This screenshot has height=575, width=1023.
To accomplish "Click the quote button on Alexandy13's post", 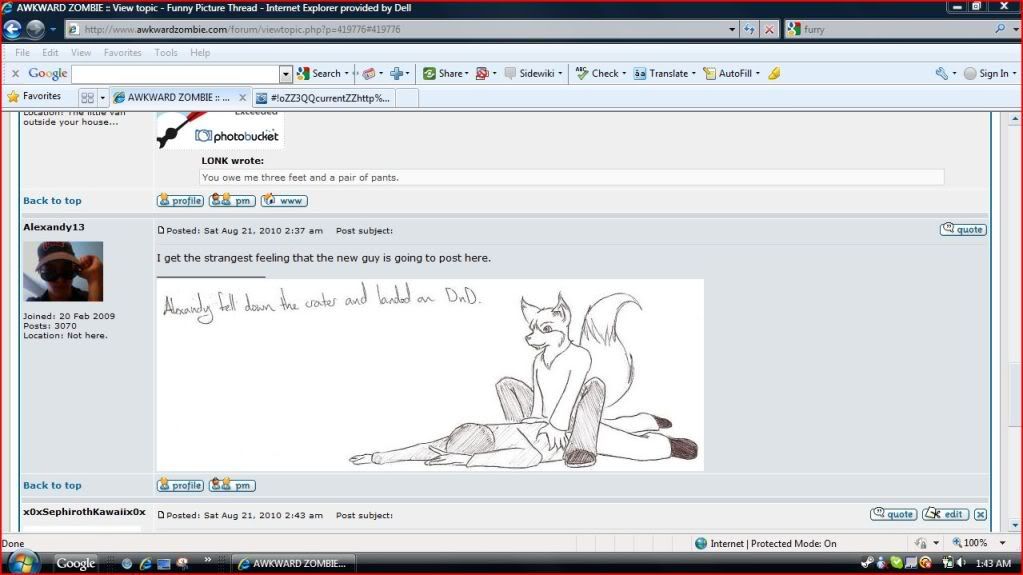I will [x=962, y=229].
